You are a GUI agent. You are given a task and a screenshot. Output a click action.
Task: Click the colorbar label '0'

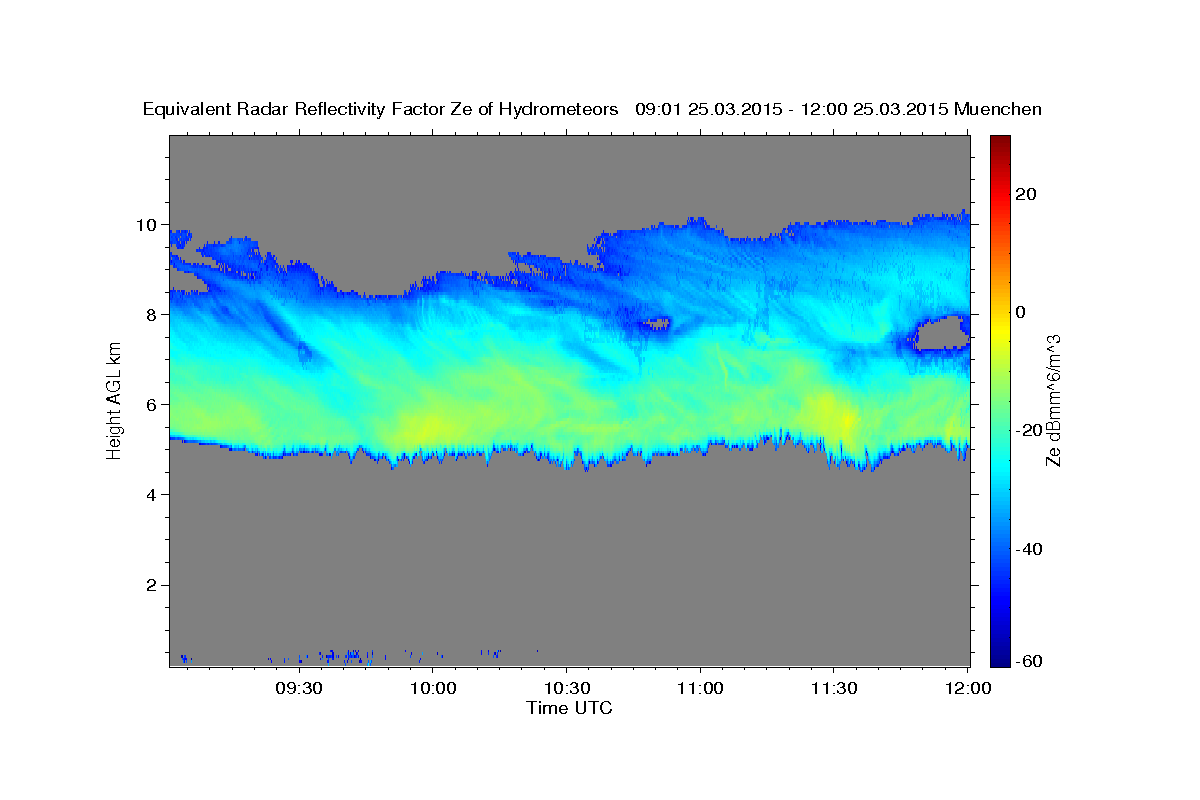(x=1021, y=312)
